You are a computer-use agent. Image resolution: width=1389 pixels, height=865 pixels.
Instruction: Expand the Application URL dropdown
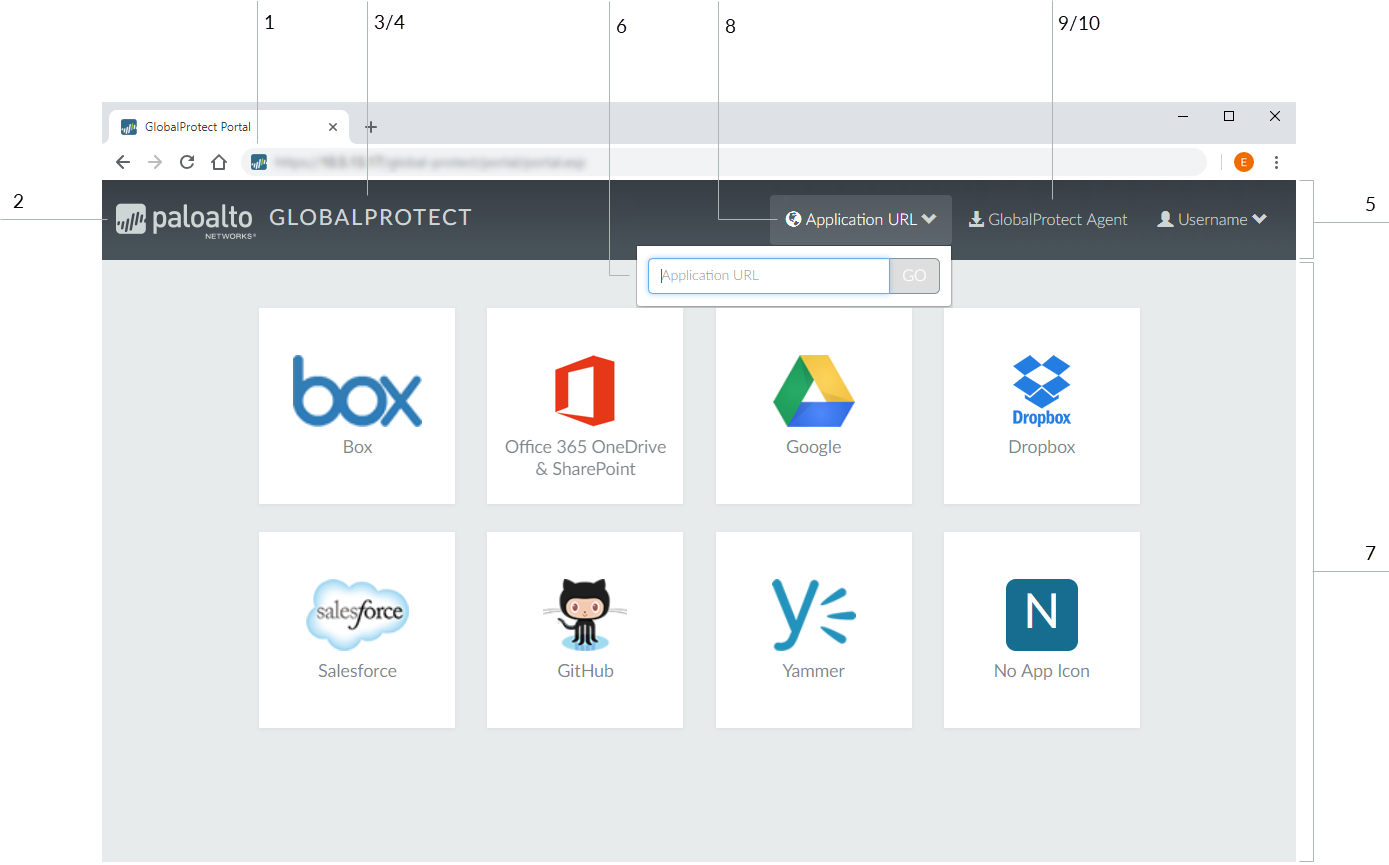860,220
